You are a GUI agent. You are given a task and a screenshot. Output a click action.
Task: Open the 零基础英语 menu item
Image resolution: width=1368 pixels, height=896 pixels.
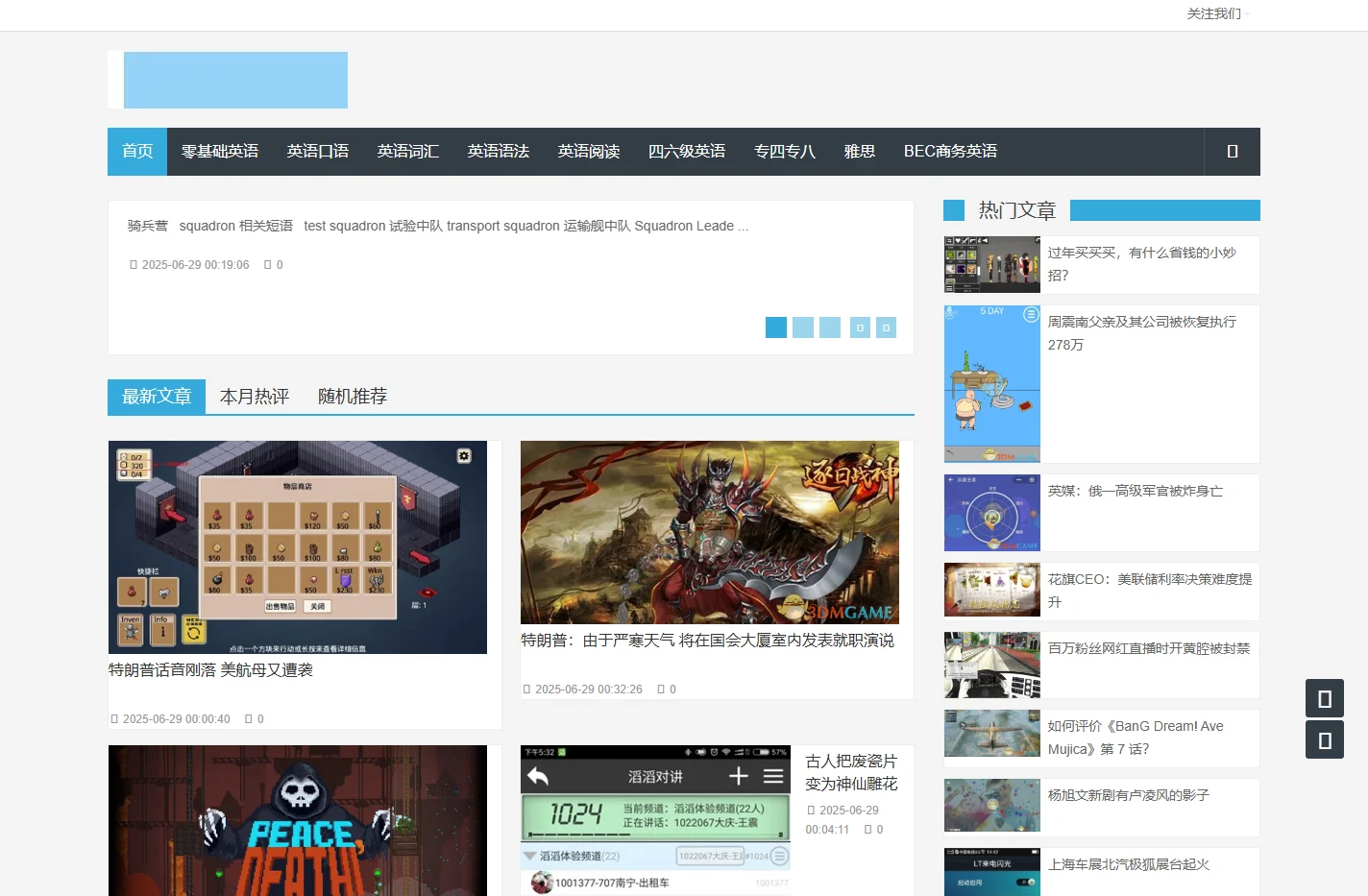[220, 152]
